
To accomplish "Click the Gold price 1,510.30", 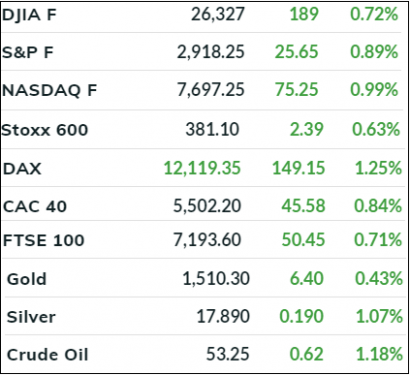I will tap(216, 278).
